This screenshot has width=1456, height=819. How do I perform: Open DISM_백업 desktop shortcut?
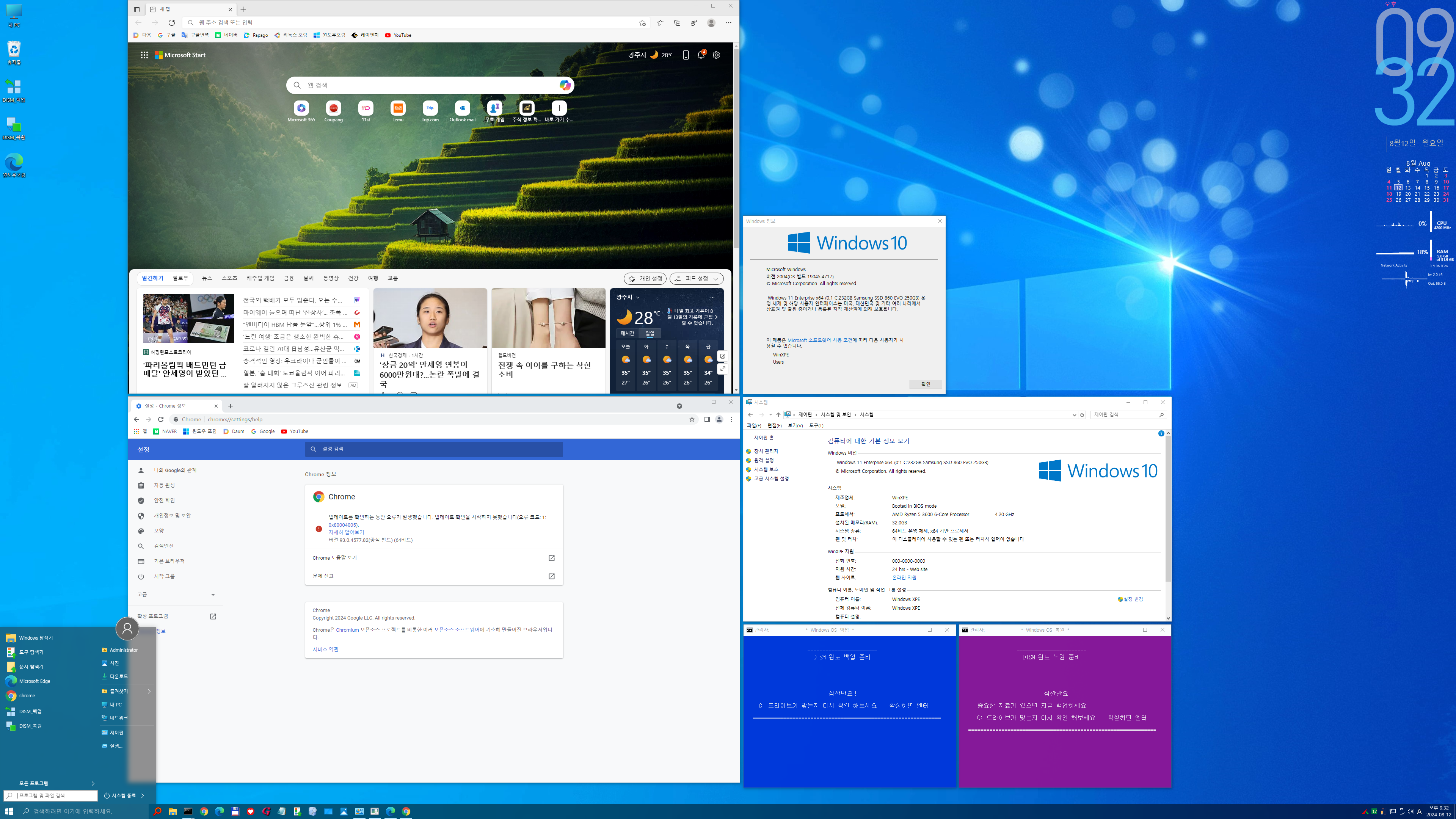point(14,91)
